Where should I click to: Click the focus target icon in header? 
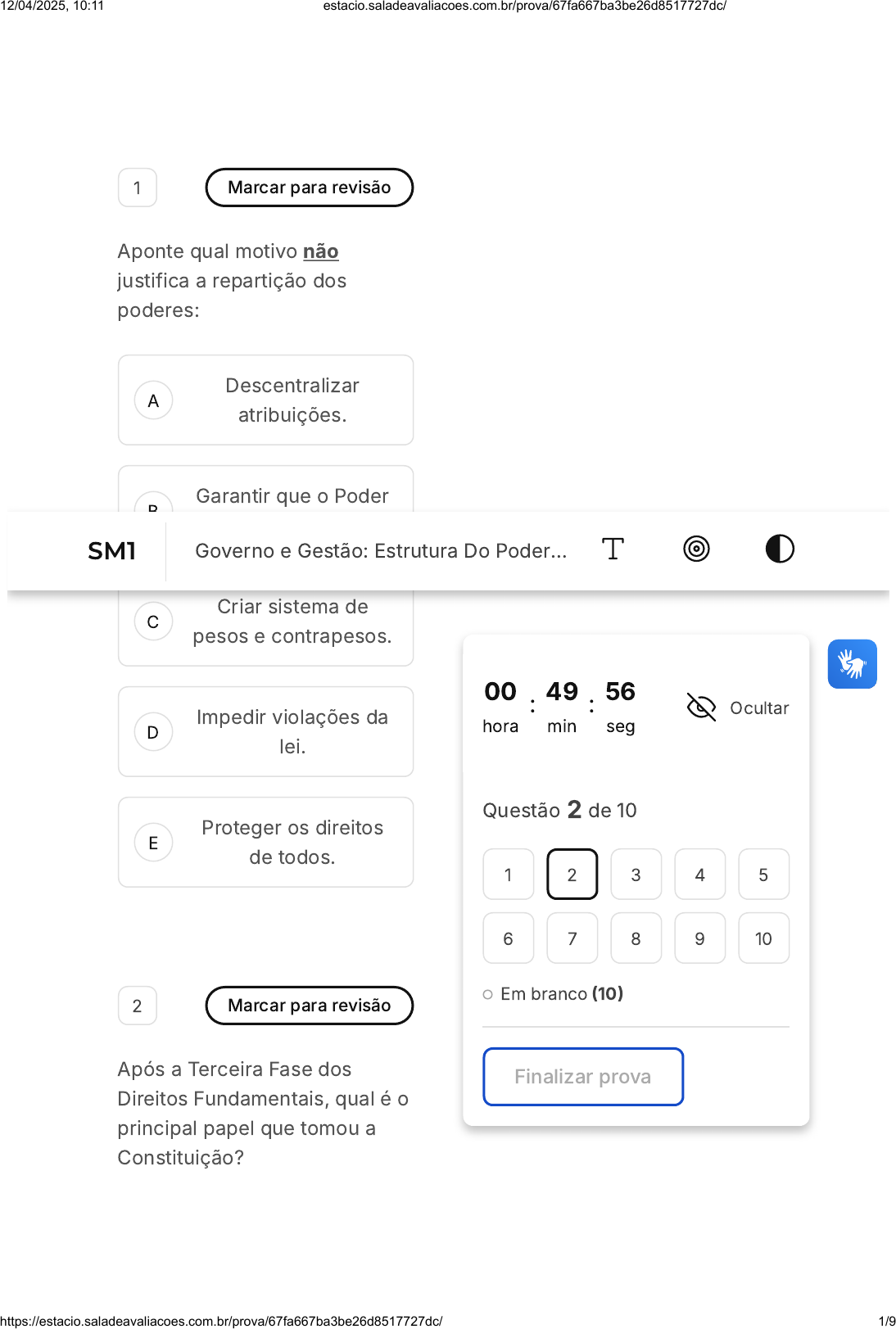(696, 549)
